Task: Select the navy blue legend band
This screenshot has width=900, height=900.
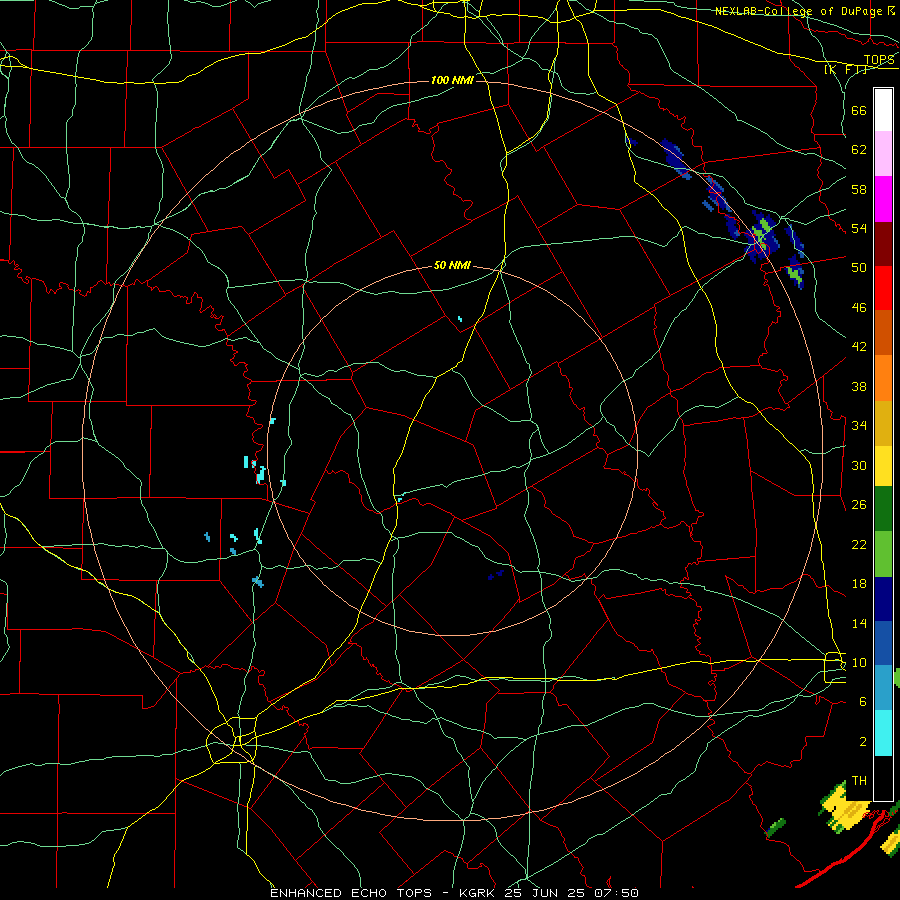Action: pyautogui.click(x=883, y=599)
